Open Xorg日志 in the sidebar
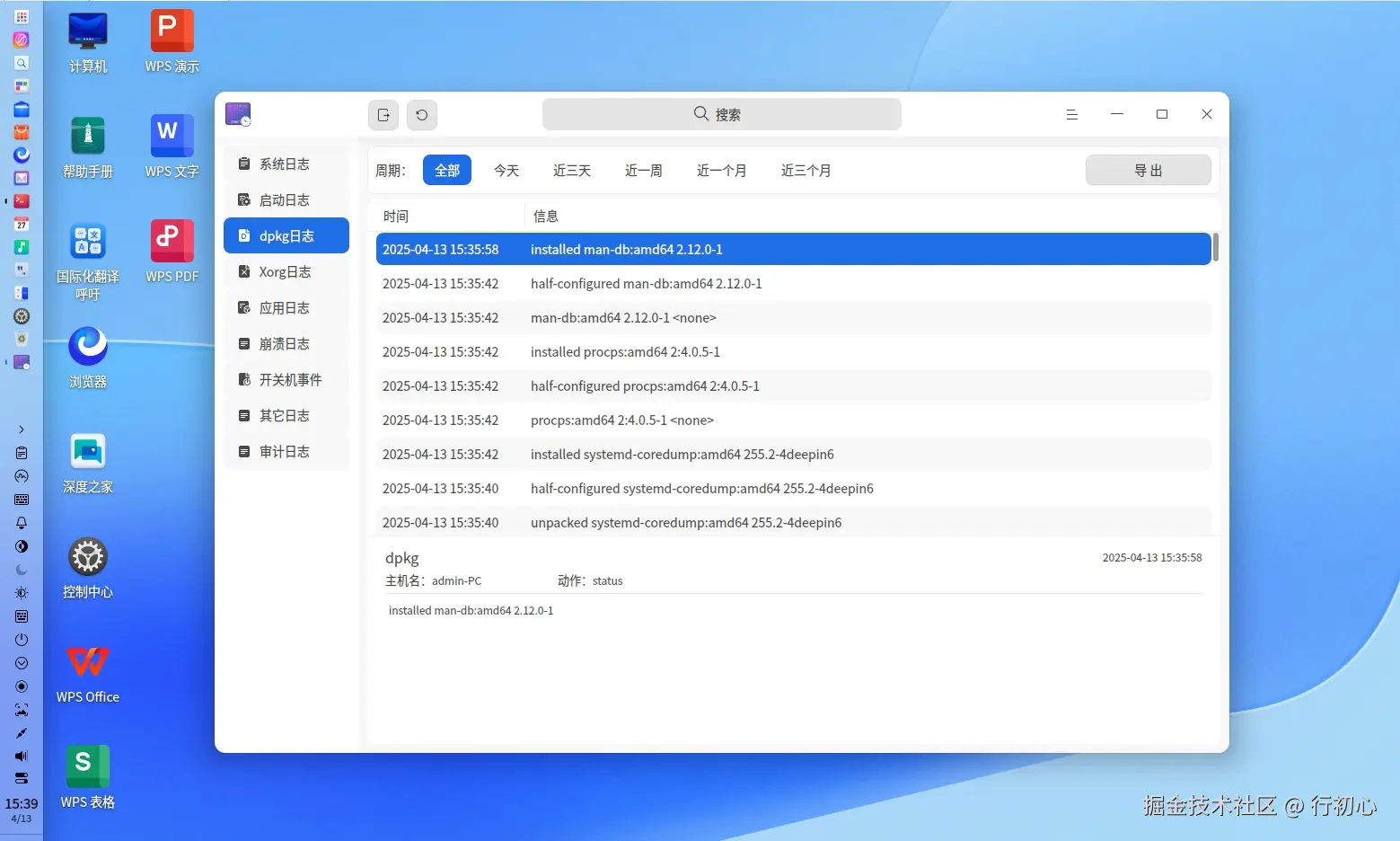The image size is (1400, 841). pos(286,272)
